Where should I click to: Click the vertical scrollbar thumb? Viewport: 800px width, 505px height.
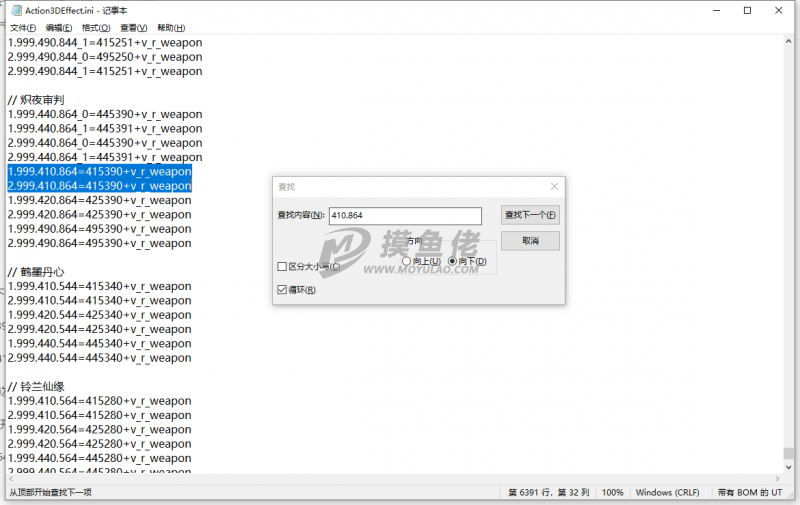[791, 452]
